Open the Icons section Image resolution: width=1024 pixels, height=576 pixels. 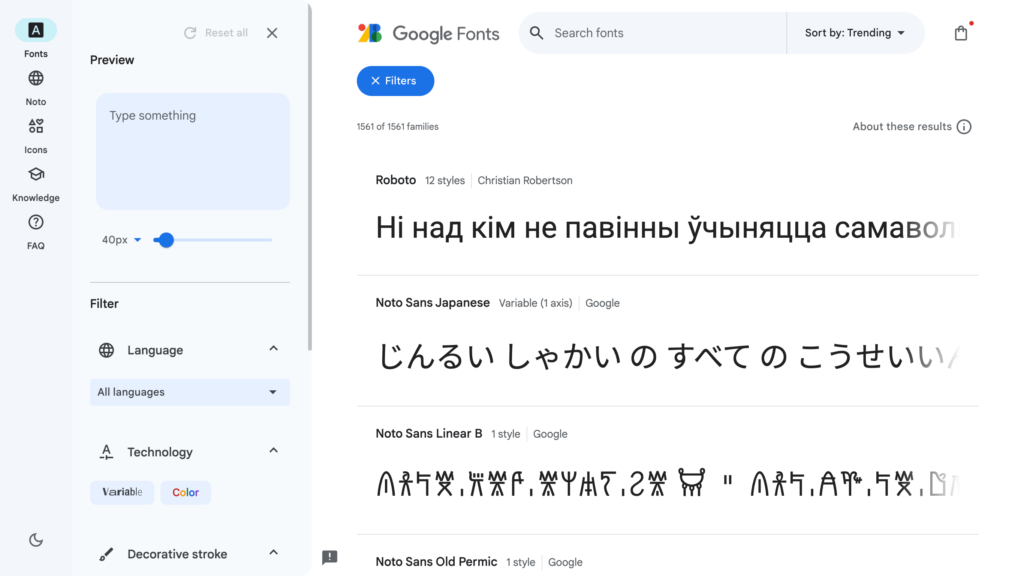pyautogui.click(x=35, y=134)
